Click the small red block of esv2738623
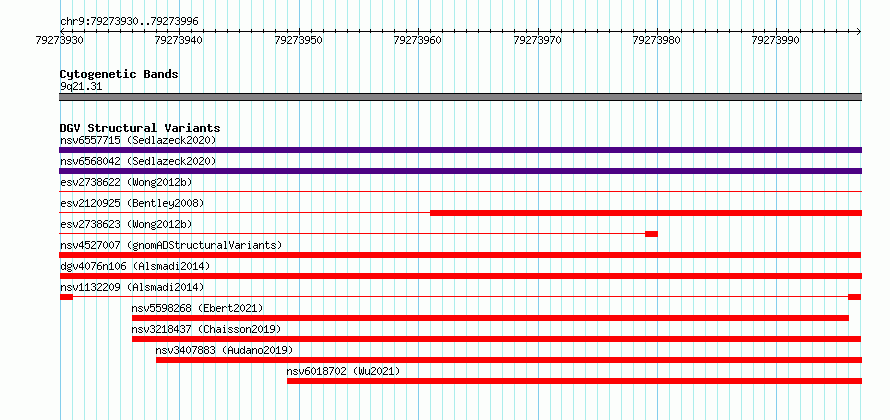 [x=652, y=234]
